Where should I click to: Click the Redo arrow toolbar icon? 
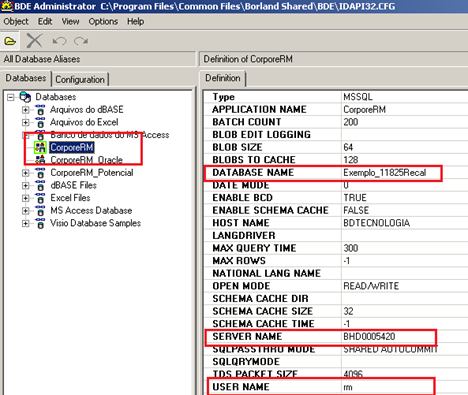click(81, 41)
